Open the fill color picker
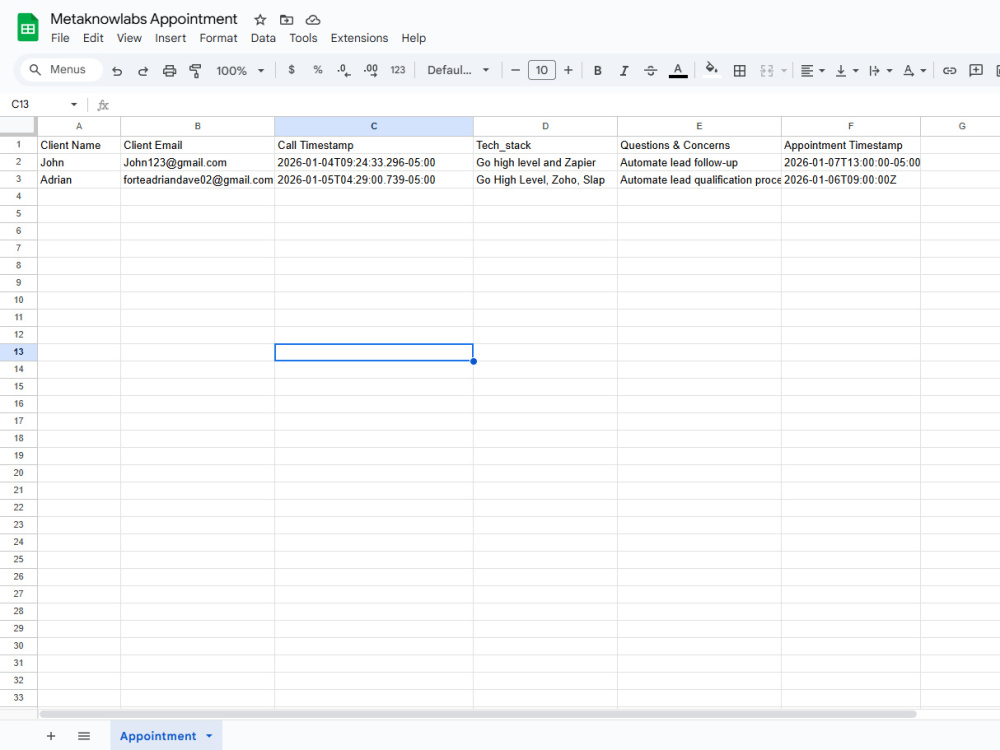1000x750 pixels. (x=711, y=69)
